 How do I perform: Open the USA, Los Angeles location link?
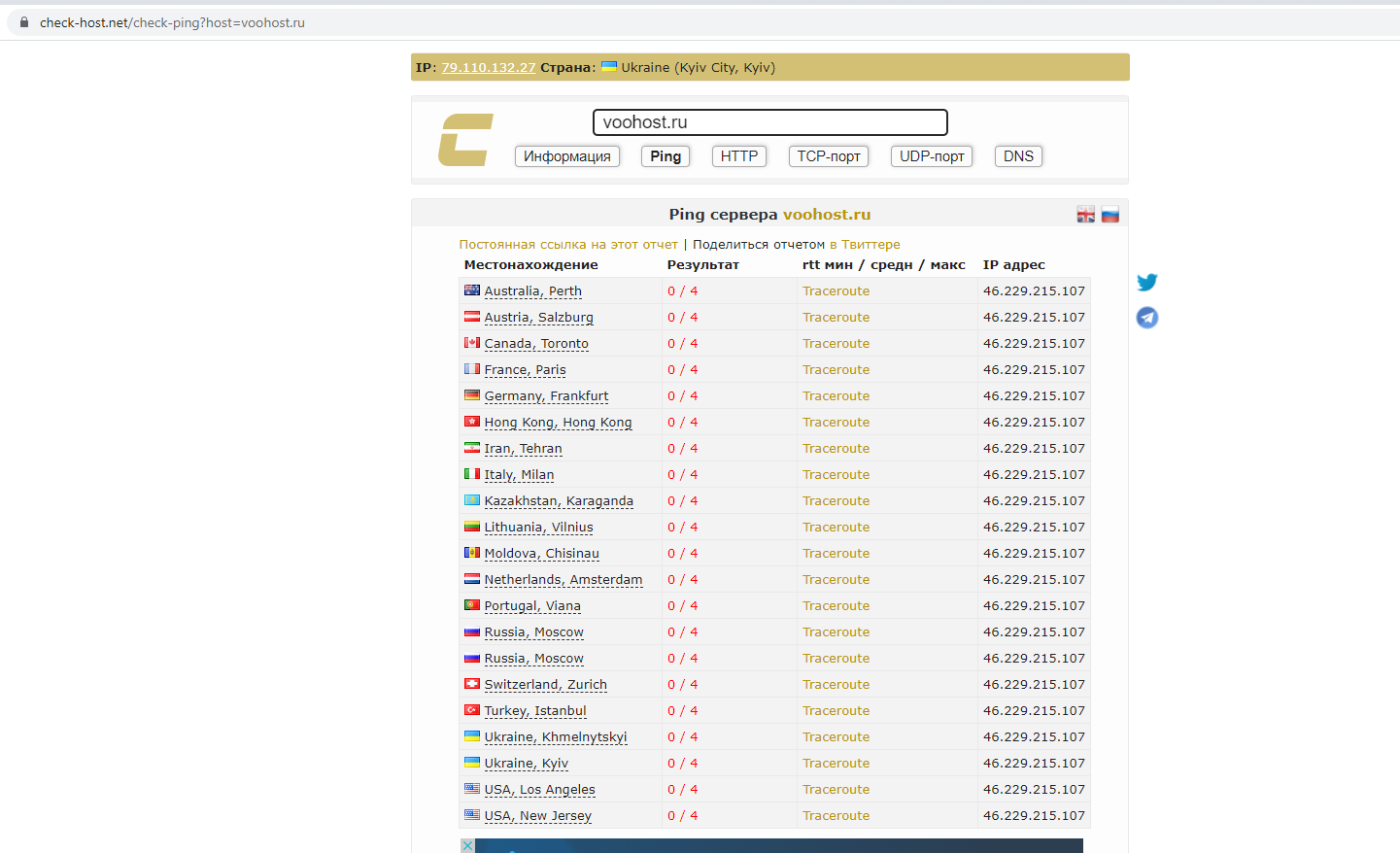[x=540, y=790]
